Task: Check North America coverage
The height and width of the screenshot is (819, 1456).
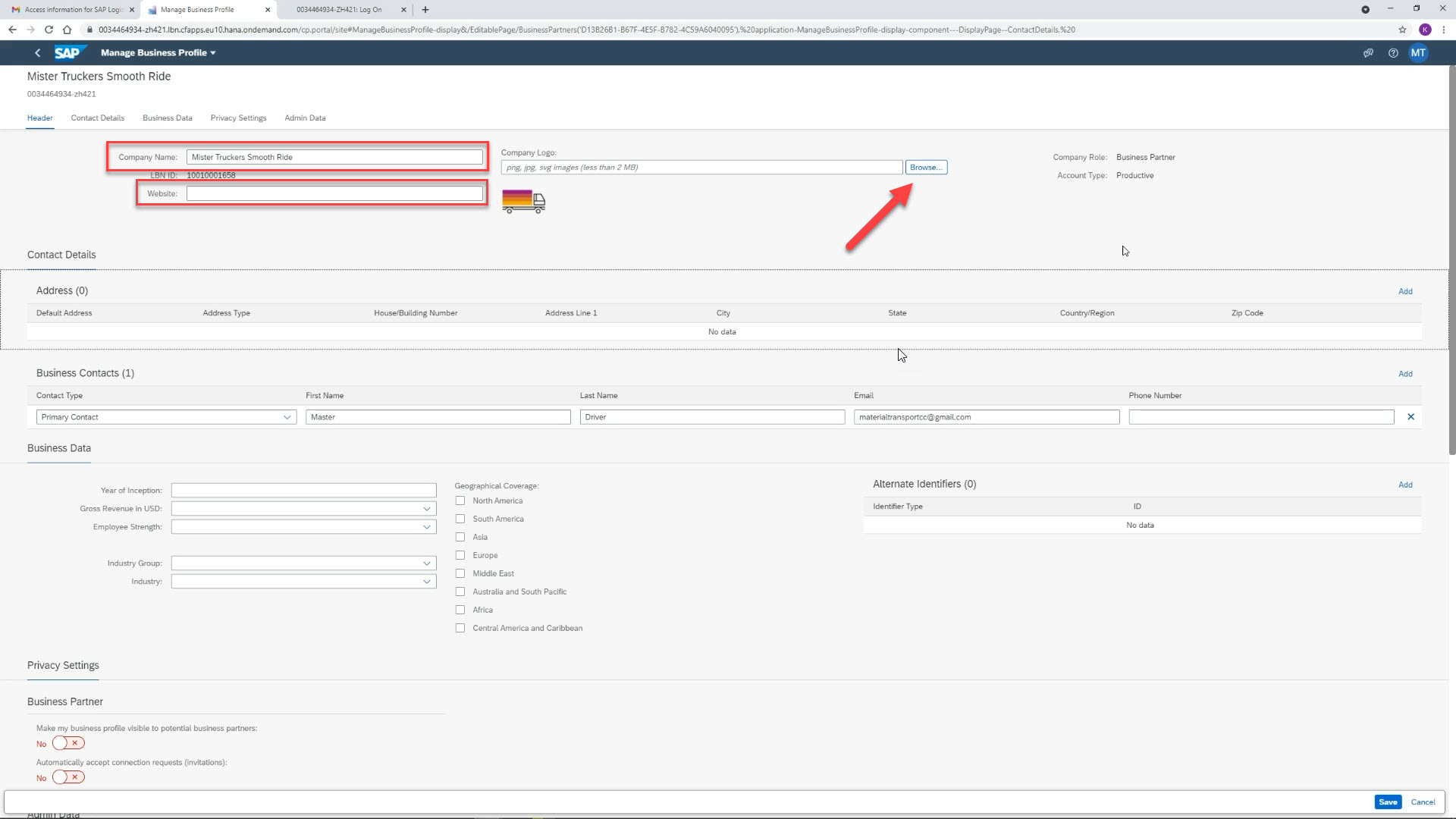Action: pyautogui.click(x=460, y=500)
